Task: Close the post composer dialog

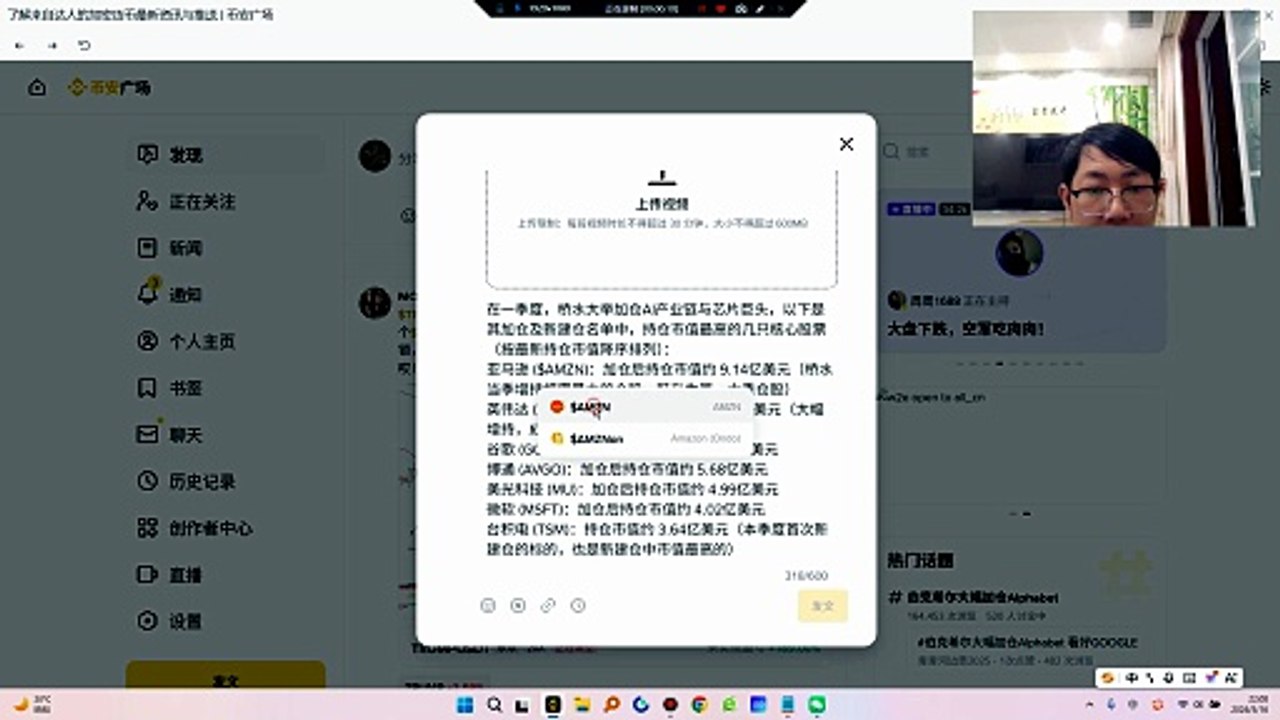Action: tap(846, 144)
